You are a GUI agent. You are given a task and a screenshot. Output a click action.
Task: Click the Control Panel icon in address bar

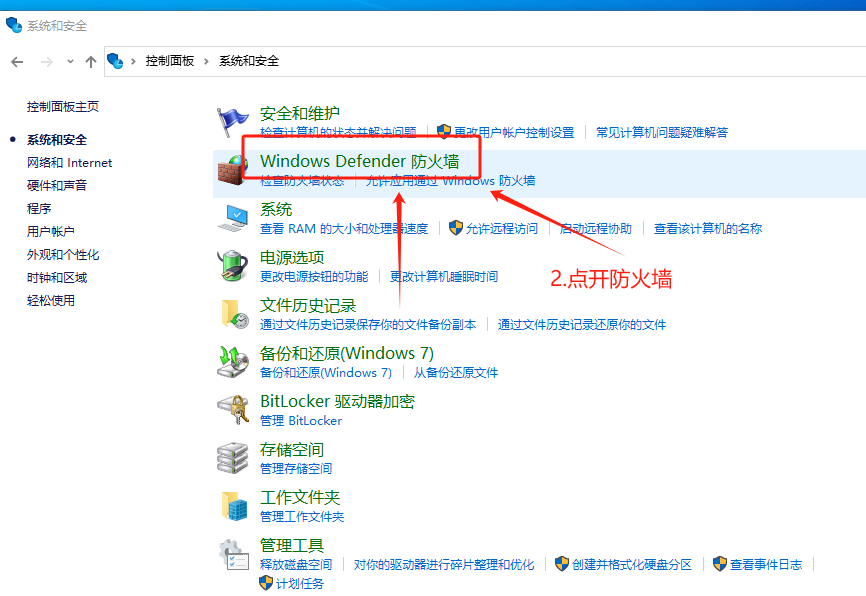coord(117,60)
